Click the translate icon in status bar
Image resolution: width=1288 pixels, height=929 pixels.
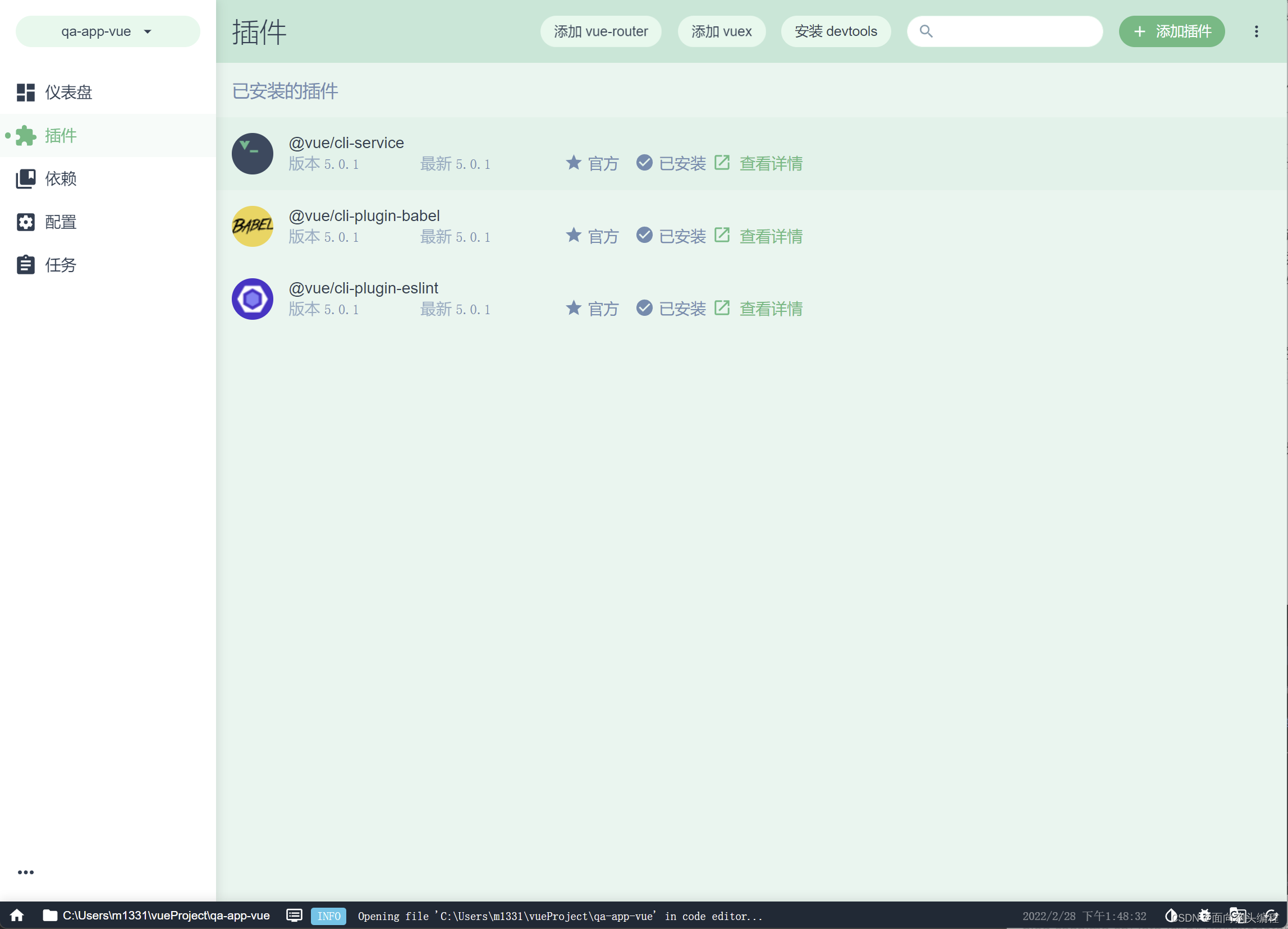point(1237,915)
